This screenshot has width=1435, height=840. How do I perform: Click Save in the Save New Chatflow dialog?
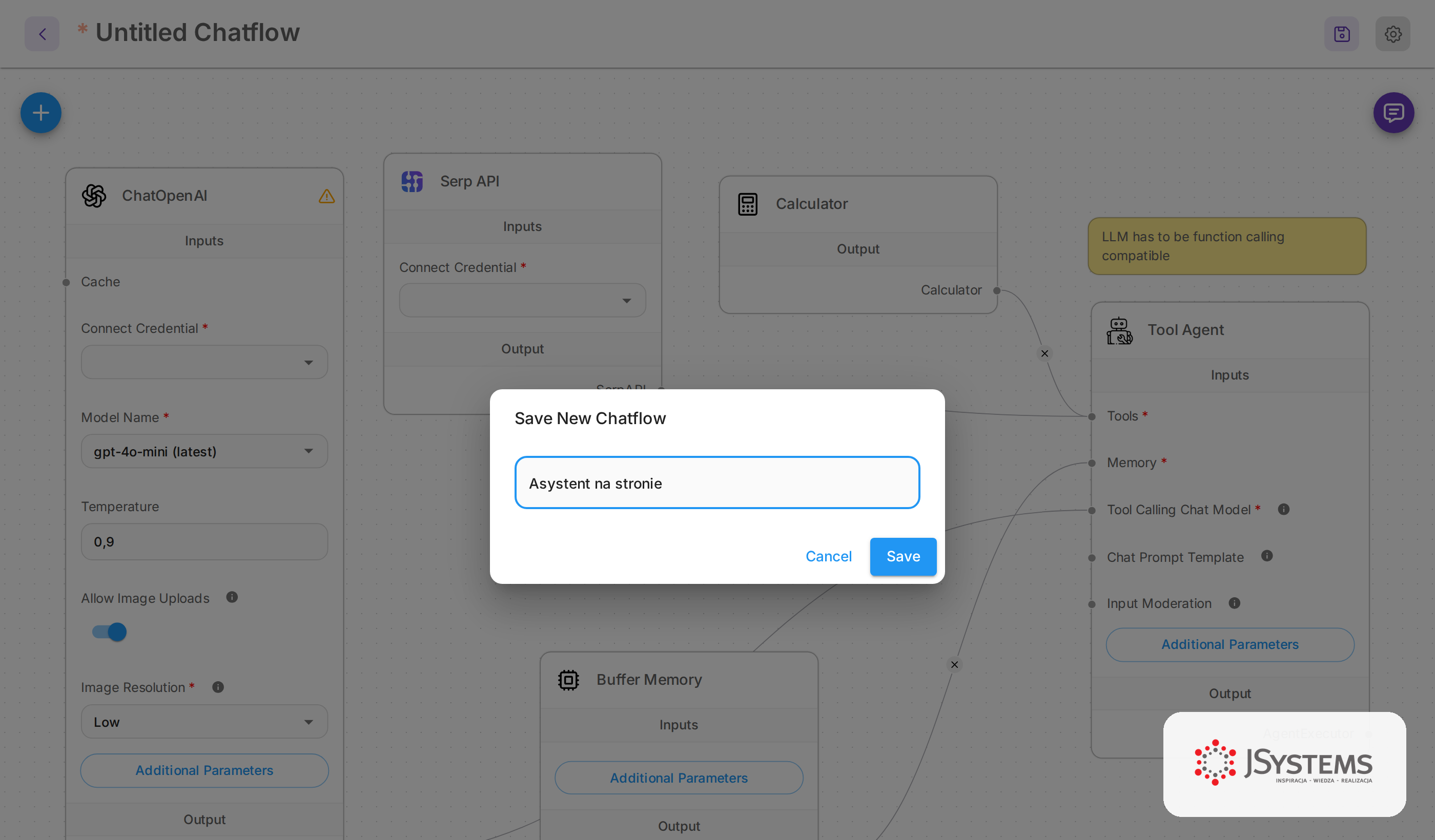(x=903, y=556)
